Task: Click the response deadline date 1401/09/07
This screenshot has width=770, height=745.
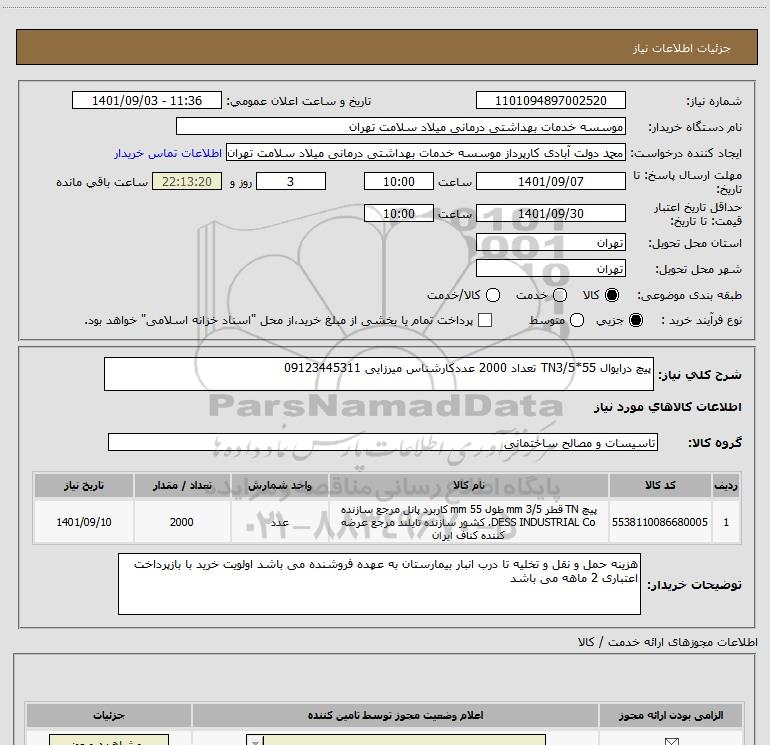Action: click(x=550, y=182)
